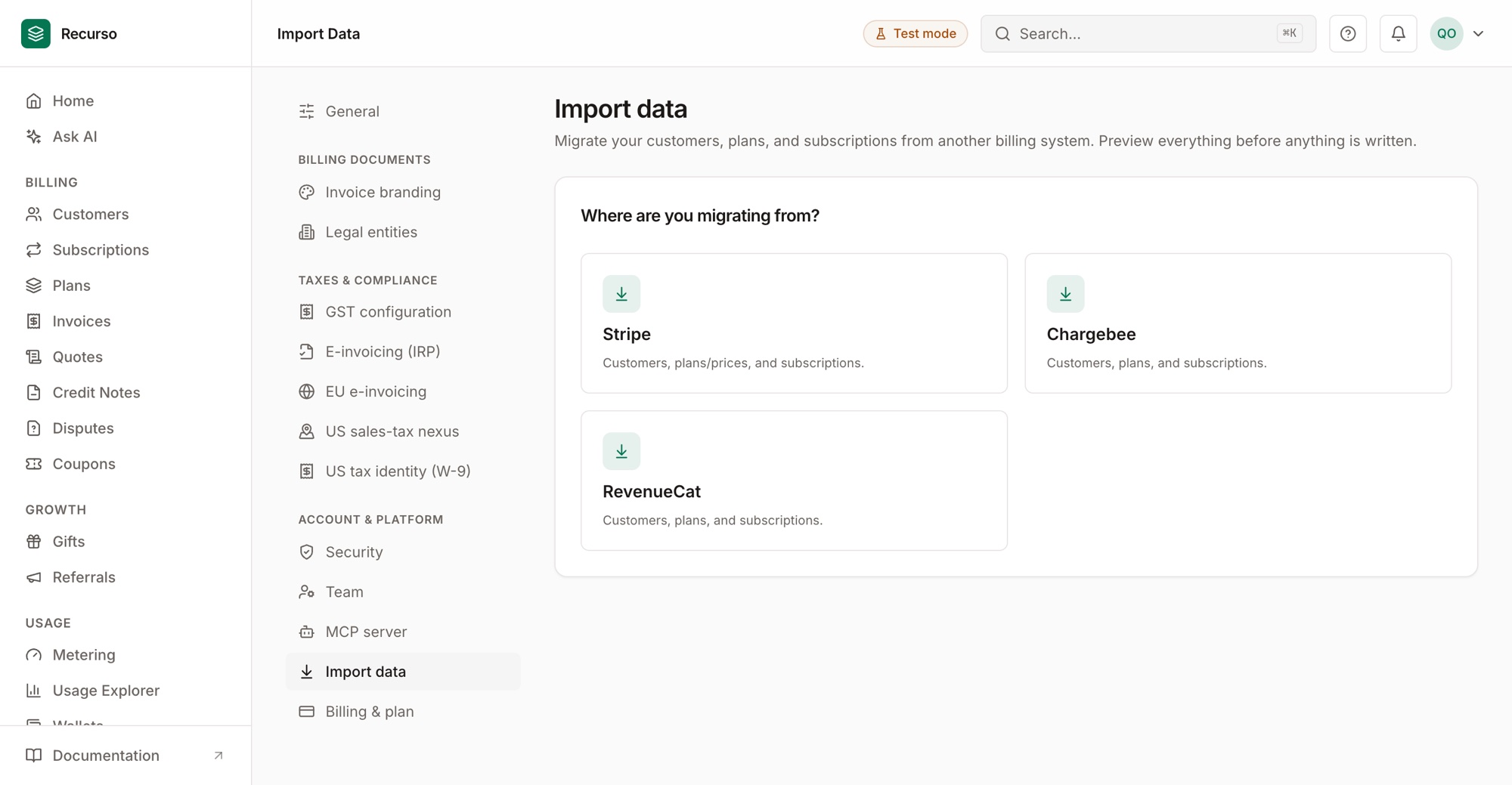
Task: Click the Metering gauge icon
Action: 33,654
